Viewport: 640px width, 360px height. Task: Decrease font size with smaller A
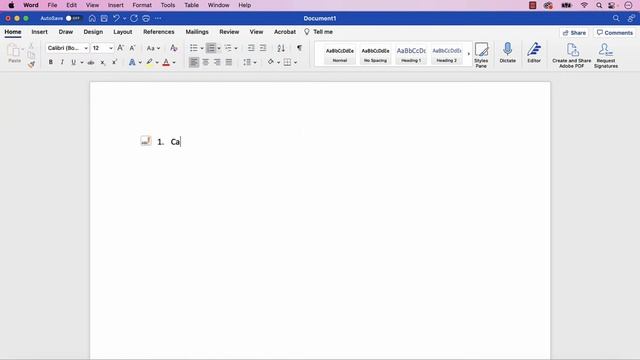(x=132, y=48)
